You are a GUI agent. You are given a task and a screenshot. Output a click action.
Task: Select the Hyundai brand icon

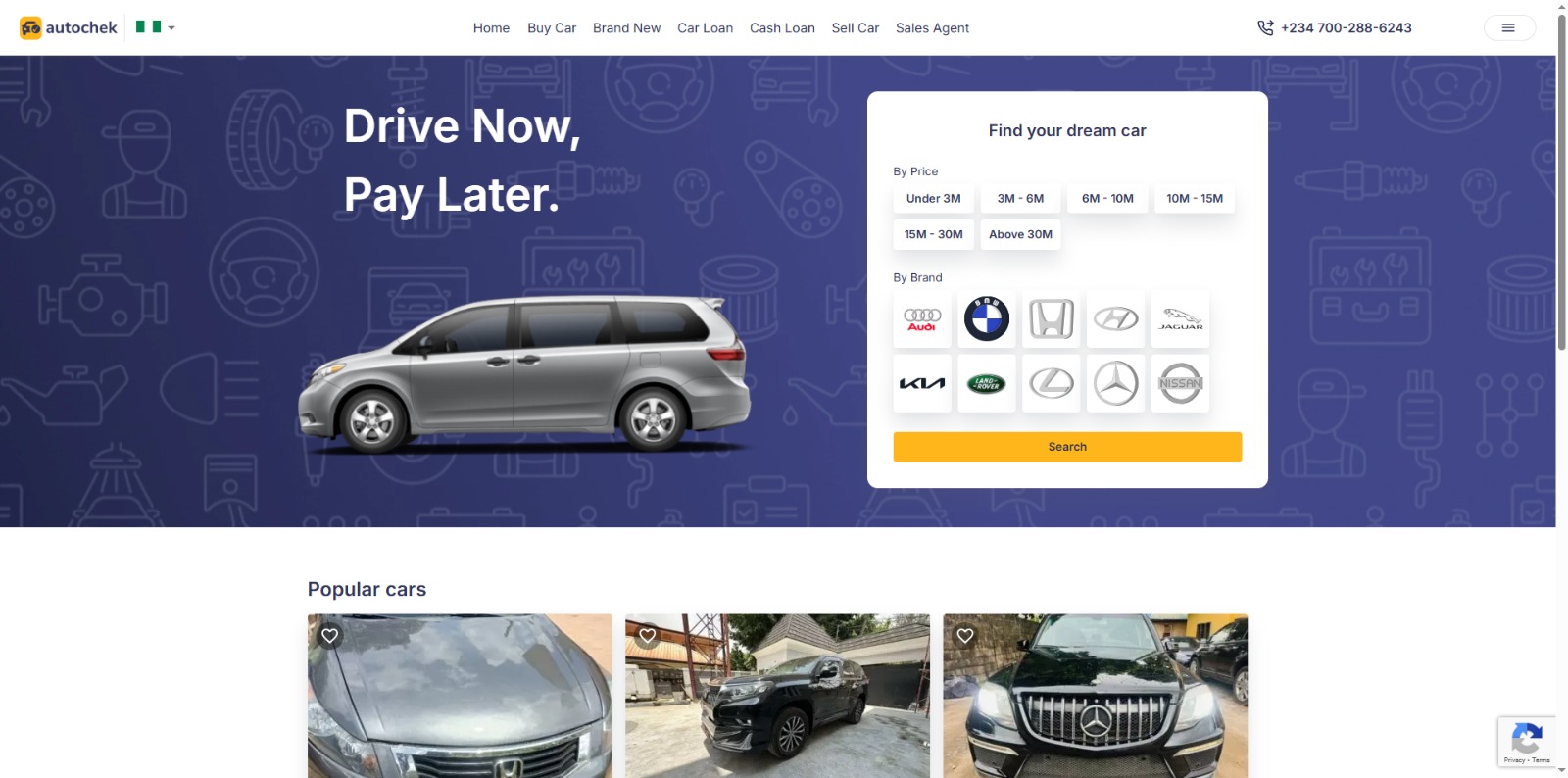1116,319
